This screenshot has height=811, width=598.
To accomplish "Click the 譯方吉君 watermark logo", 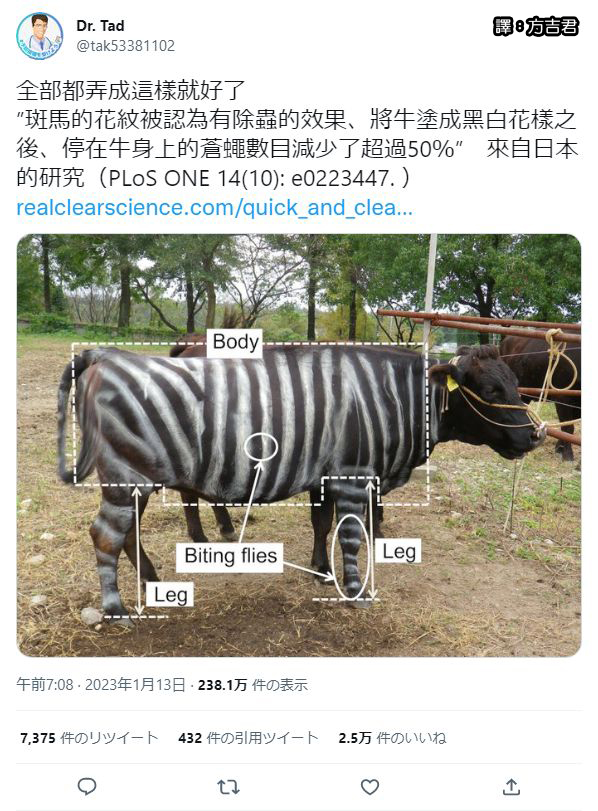I will (536, 26).
